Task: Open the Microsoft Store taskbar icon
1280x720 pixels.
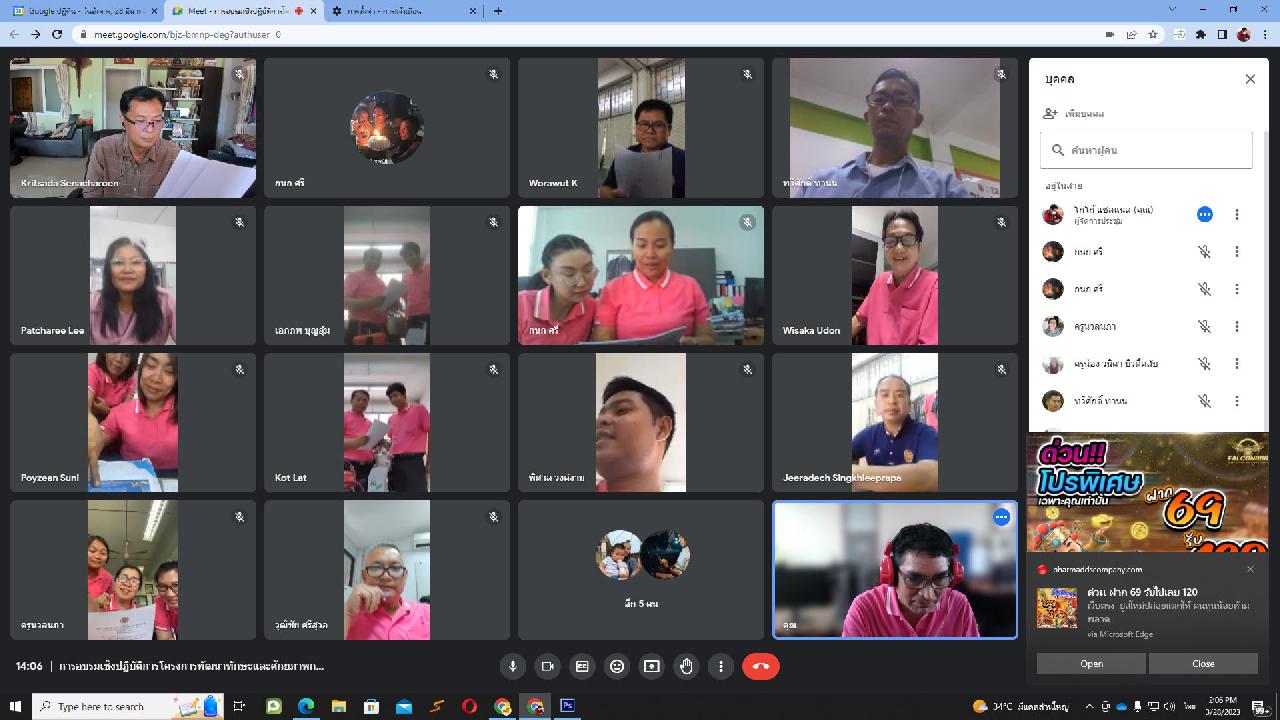Action: tap(371, 707)
